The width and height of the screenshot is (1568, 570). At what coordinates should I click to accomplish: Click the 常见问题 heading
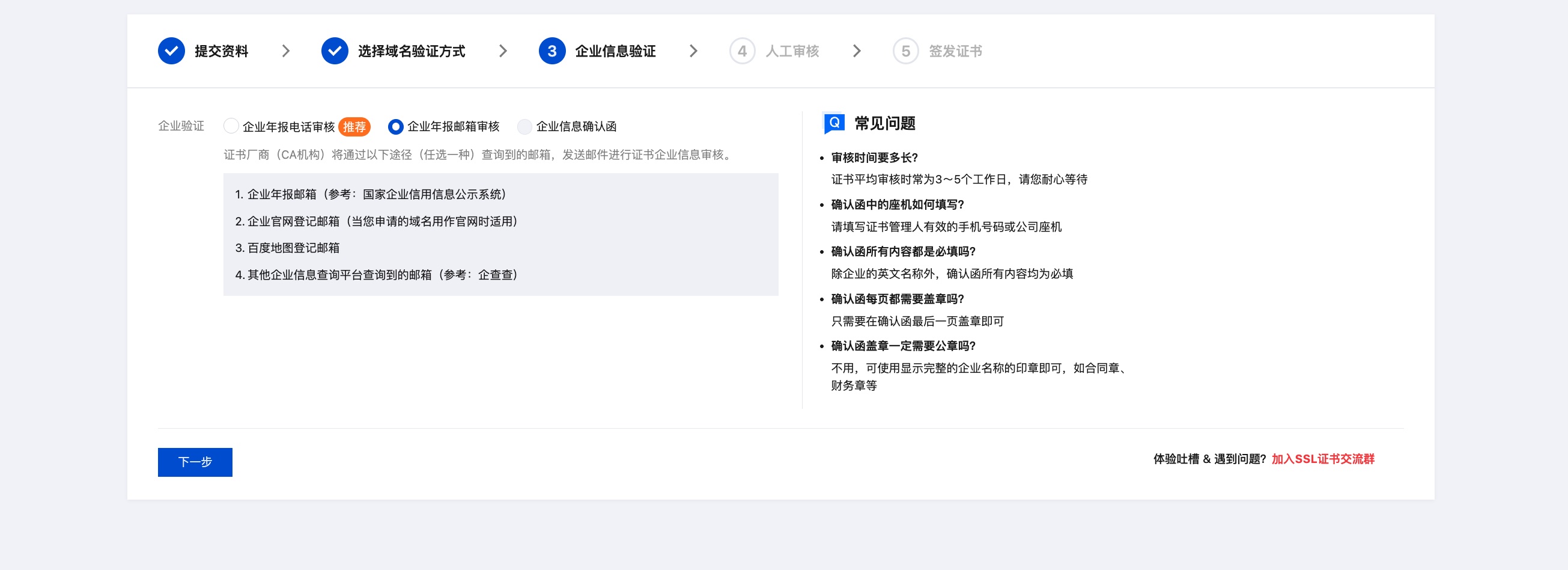[x=885, y=124]
